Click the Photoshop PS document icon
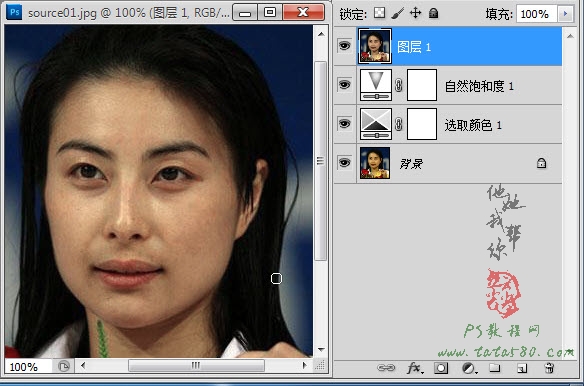The width and height of the screenshot is (584, 386). click(14, 13)
